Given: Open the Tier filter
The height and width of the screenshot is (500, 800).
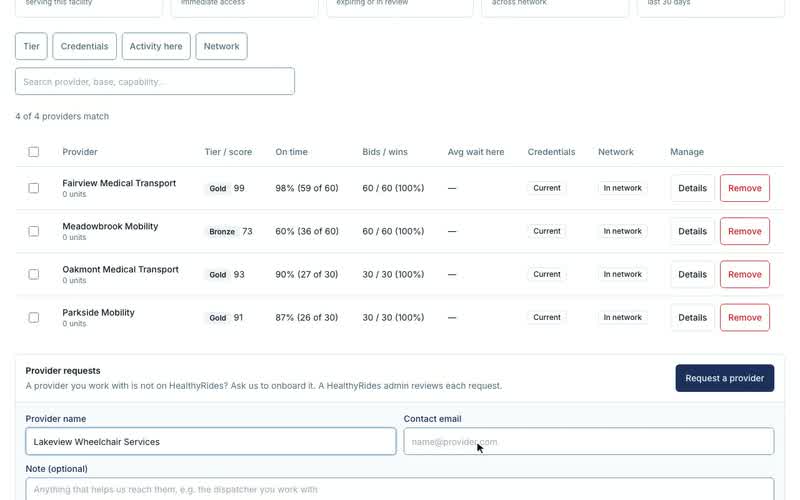Looking at the screenshot, I should [x=31, y=46].
